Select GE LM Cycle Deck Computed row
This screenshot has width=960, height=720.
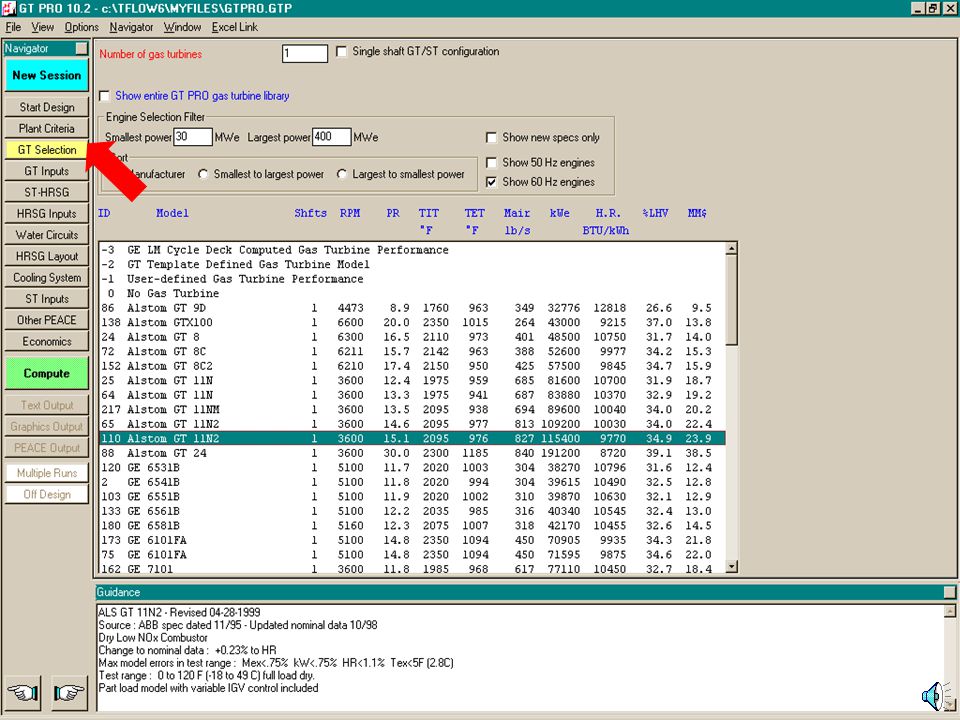(x=412, y=250)
